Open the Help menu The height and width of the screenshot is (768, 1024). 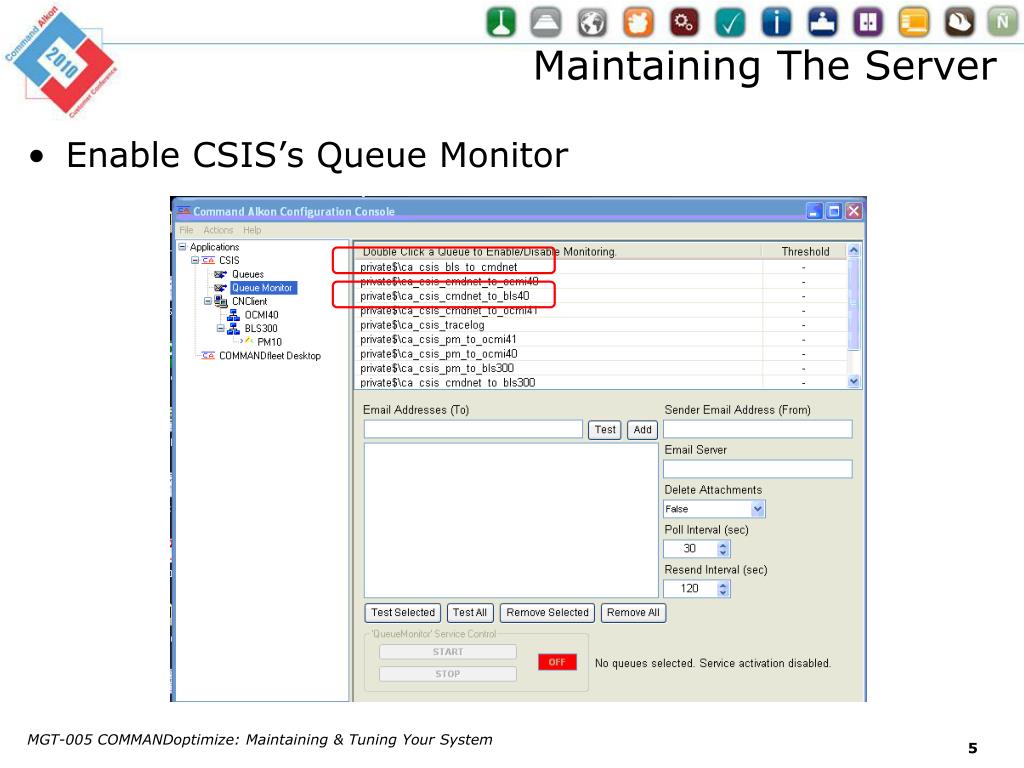pyautogui.click(x=252, y=230)
